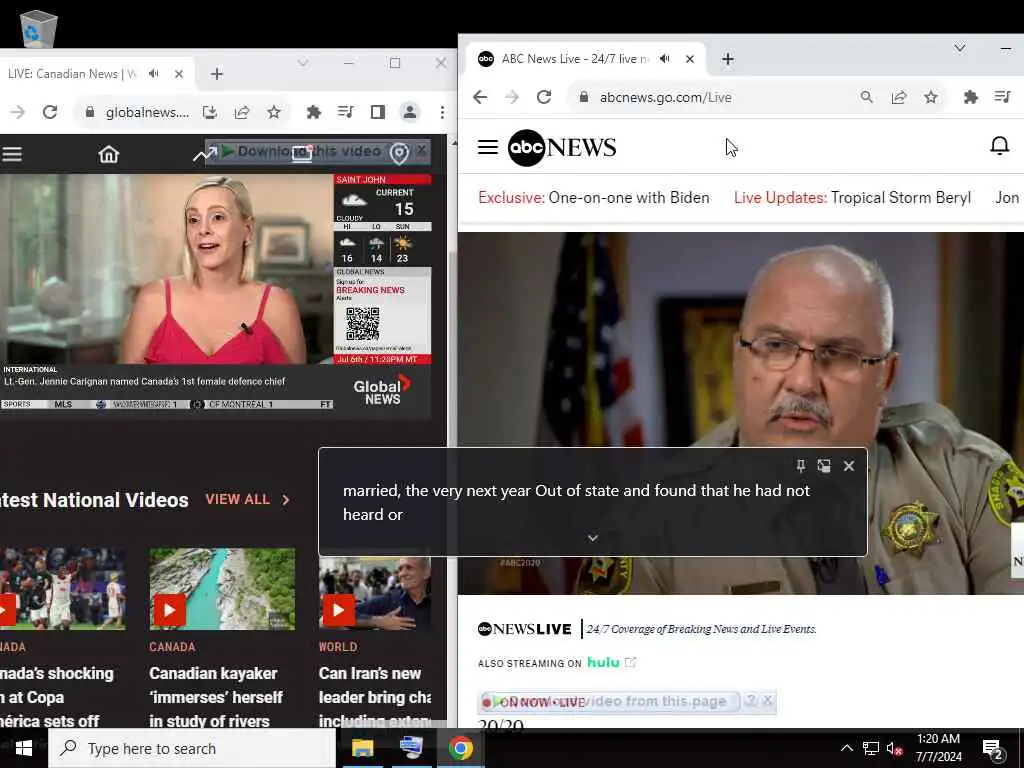Open Can Iran's new leader headline
Screen dimensions: 1024x768
point(375,697)
